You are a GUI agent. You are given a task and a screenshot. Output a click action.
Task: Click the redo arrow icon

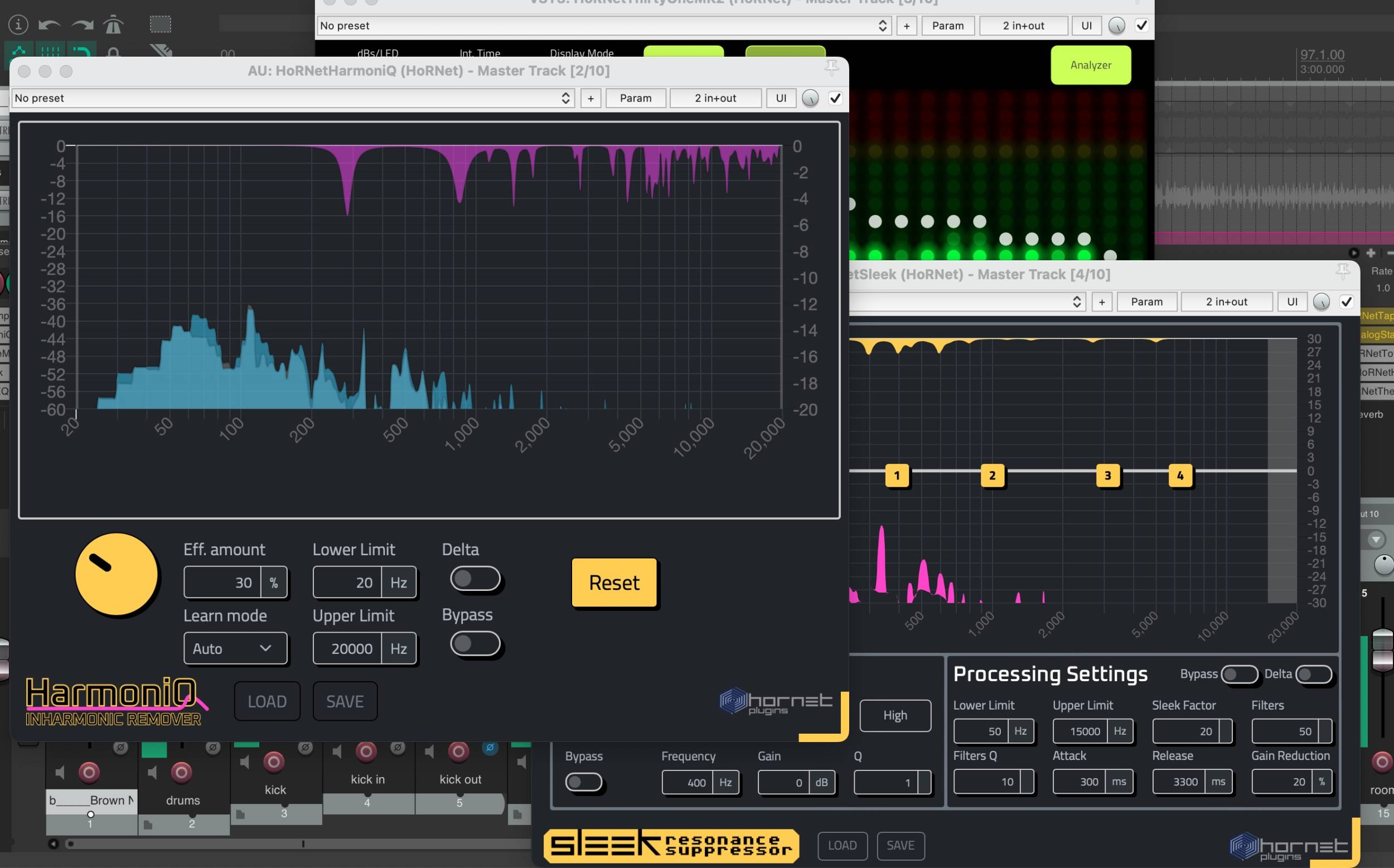(x=82, y=25)
